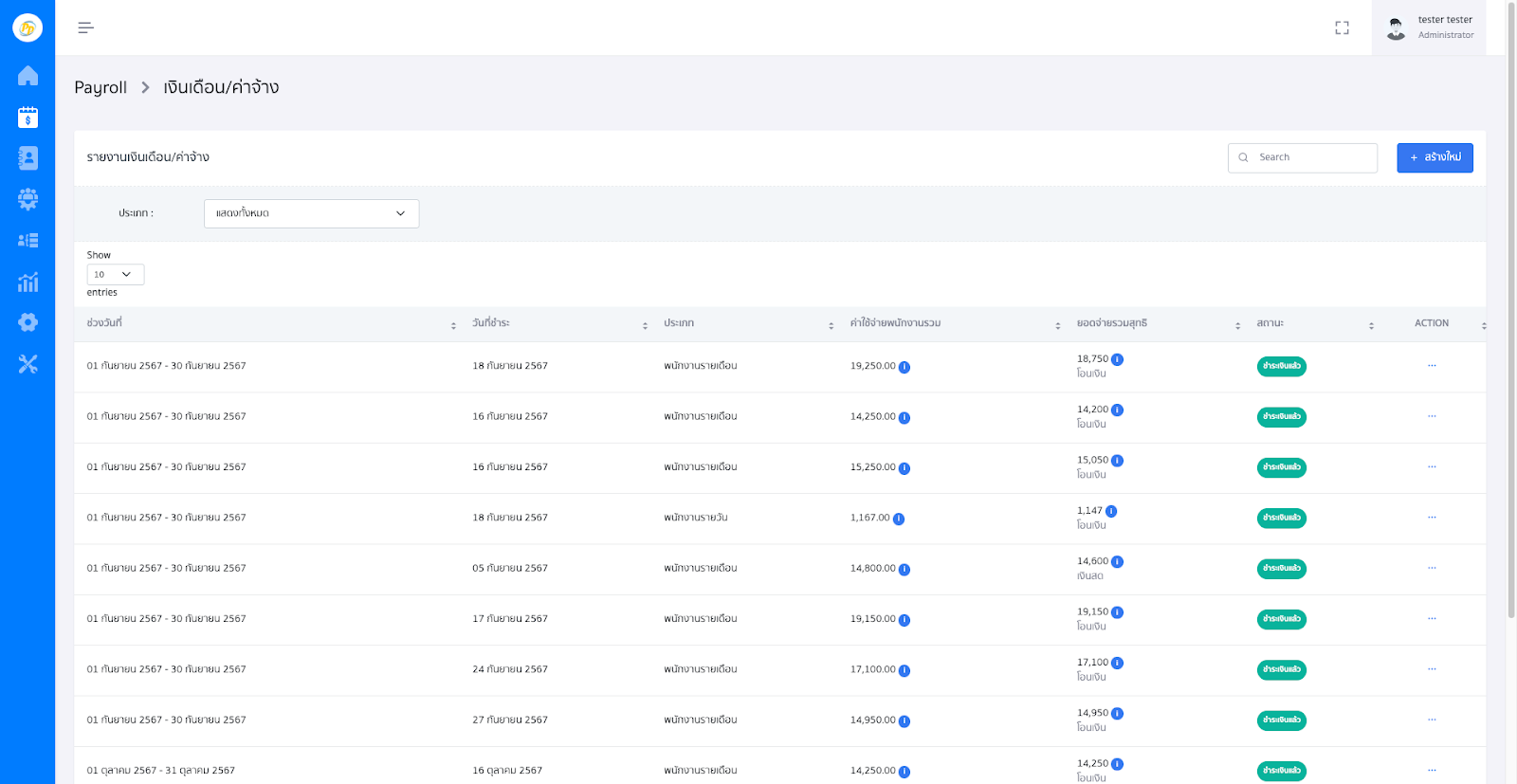Image resolution: width=1517 pixels, height=784 pixels.
Task: Click the 17 กันยายน 2567 payment date
Action: 510,619
